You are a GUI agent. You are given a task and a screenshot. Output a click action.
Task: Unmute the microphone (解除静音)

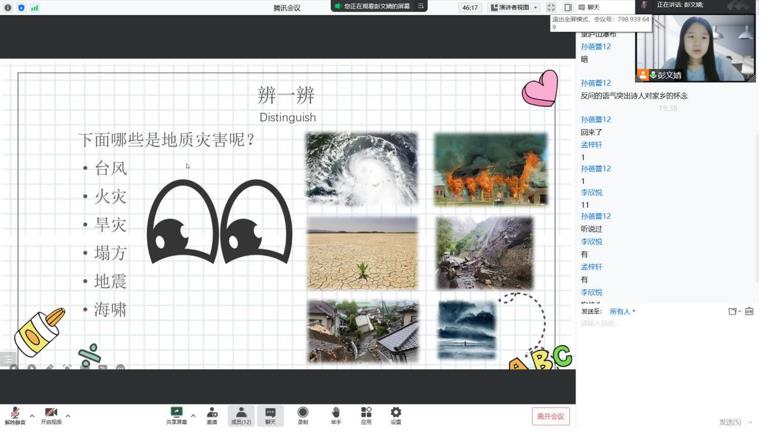tap(14, 414)
